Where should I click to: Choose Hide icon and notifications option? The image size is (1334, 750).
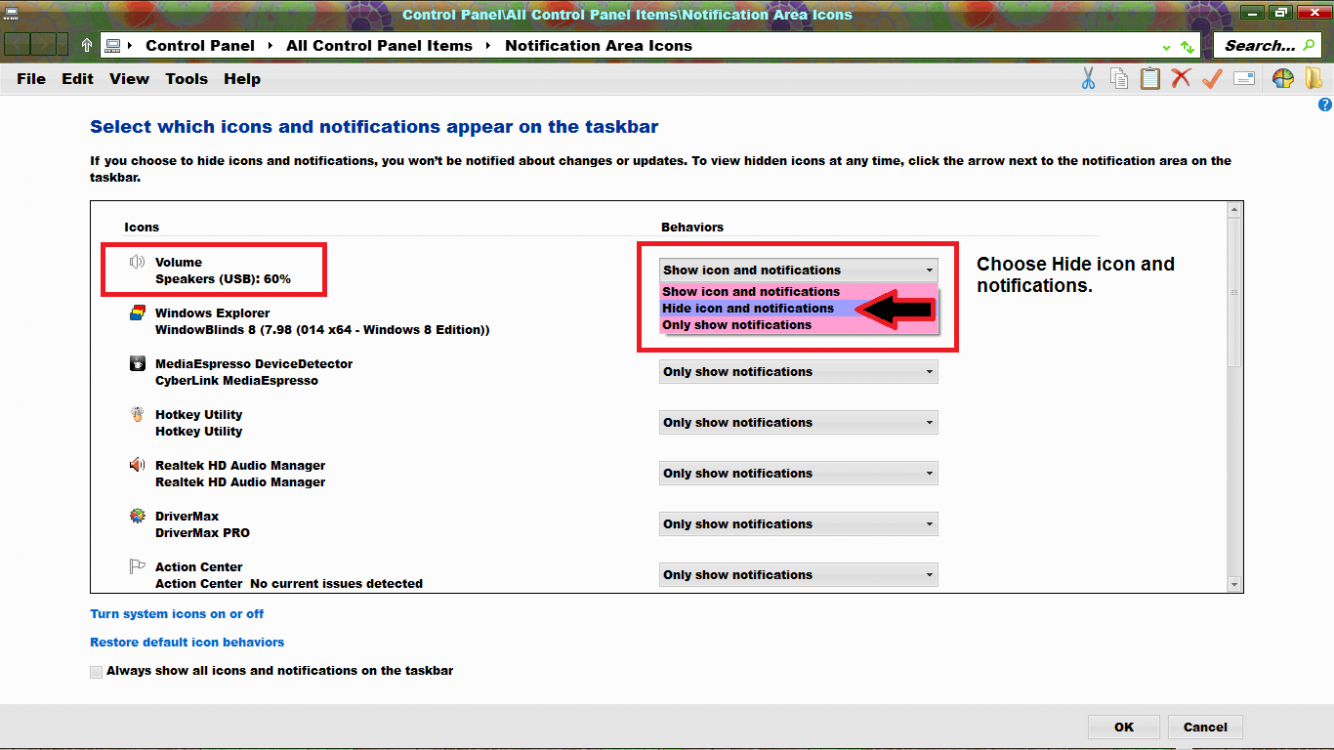798,308
